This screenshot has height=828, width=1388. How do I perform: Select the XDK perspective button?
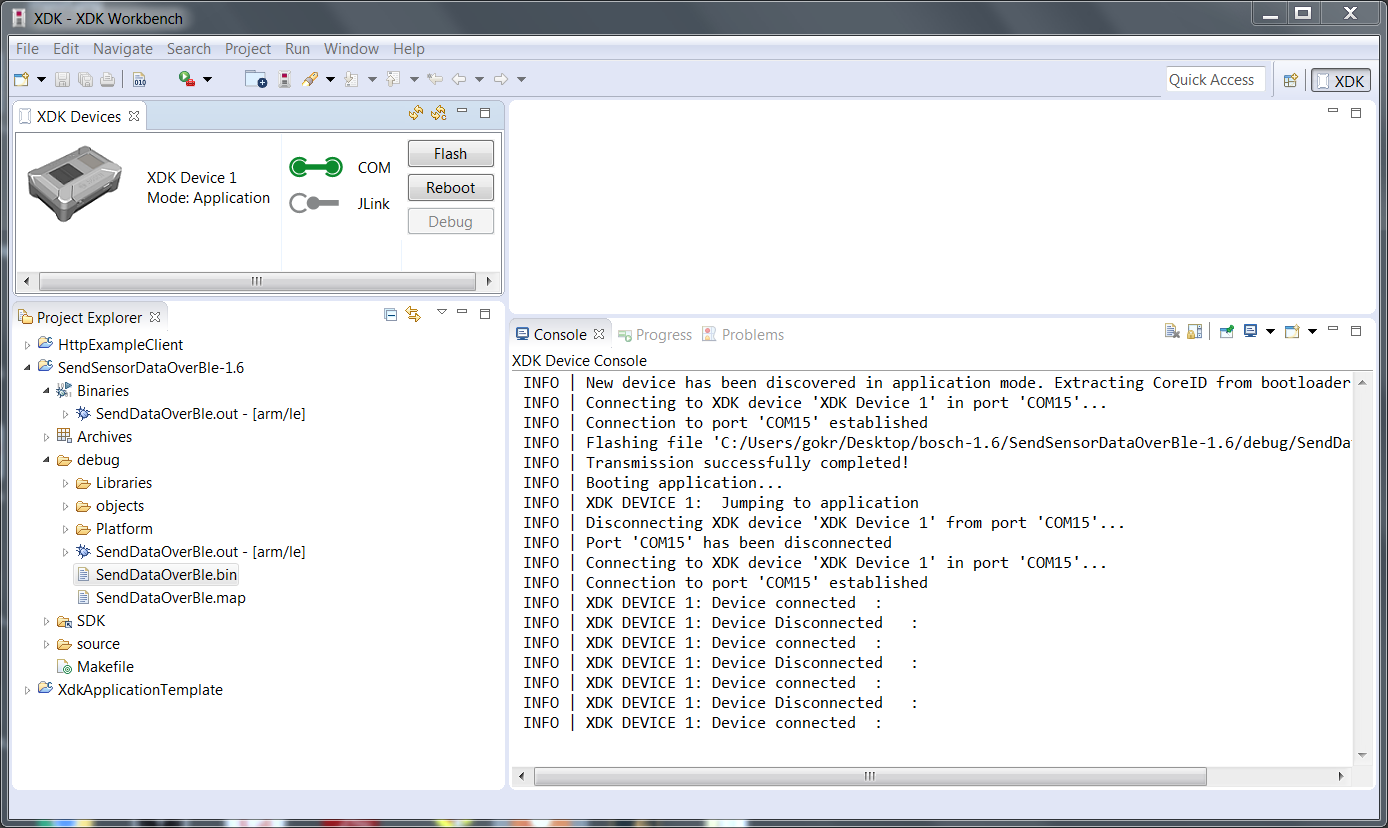1340,81
